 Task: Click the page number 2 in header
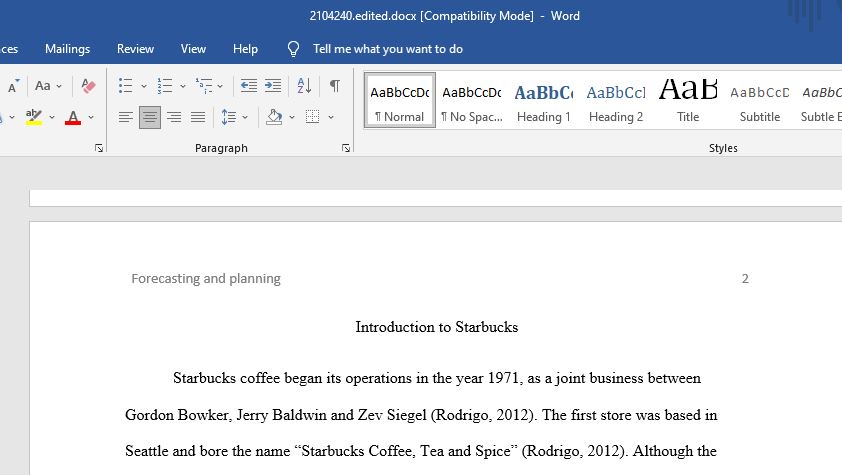(745, 279)
